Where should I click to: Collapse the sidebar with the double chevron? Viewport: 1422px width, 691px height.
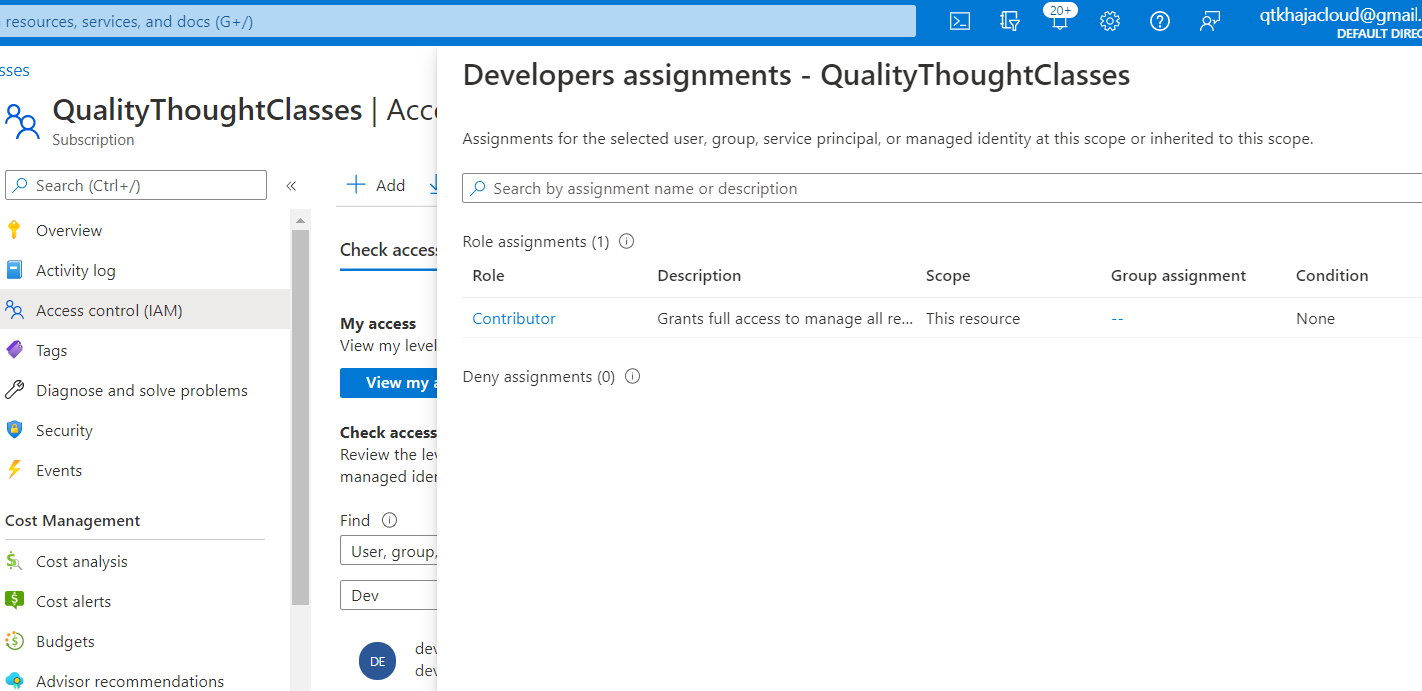[x=291, y=184]
